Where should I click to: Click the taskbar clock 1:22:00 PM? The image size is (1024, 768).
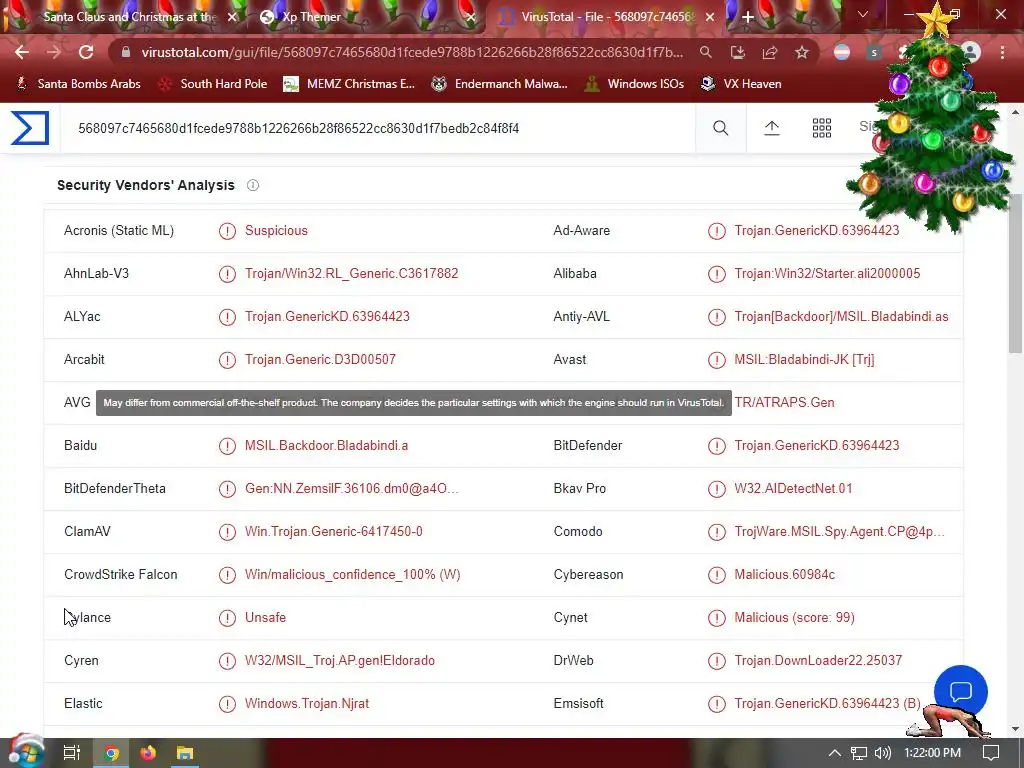point(932,753)
